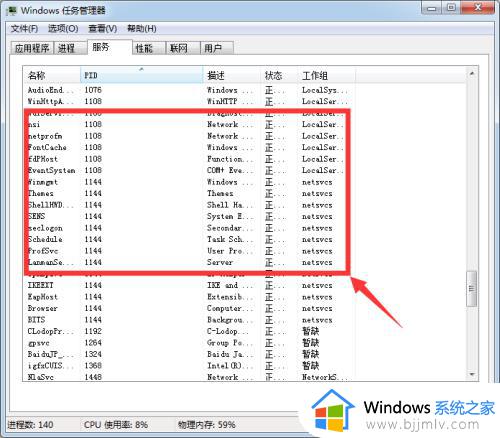Select the BaiduJP_... service row
The image size is (500, 438).
[x=188, y=354]
